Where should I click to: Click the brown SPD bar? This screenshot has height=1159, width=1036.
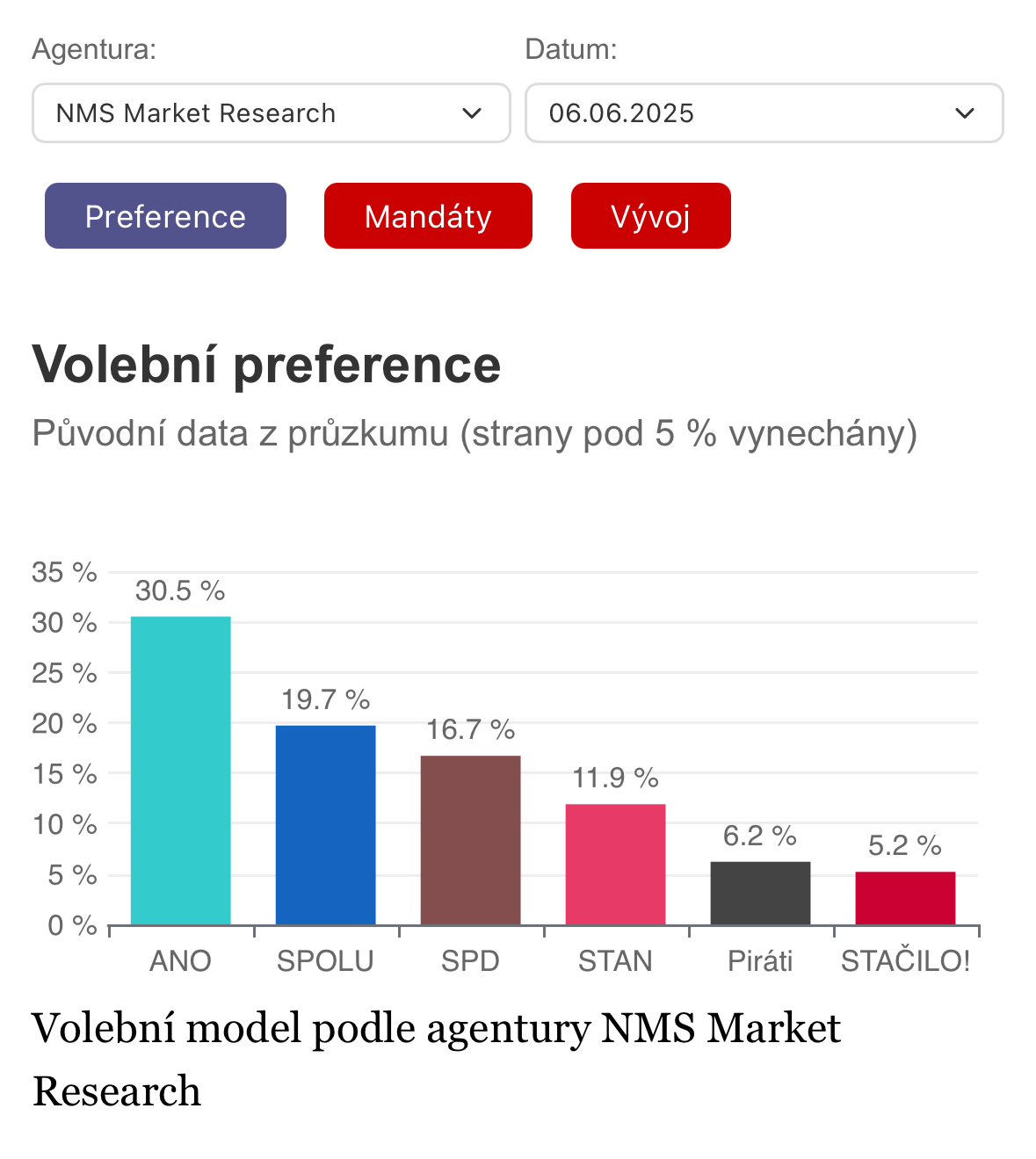pyautogui.click(x=470, y=839)
